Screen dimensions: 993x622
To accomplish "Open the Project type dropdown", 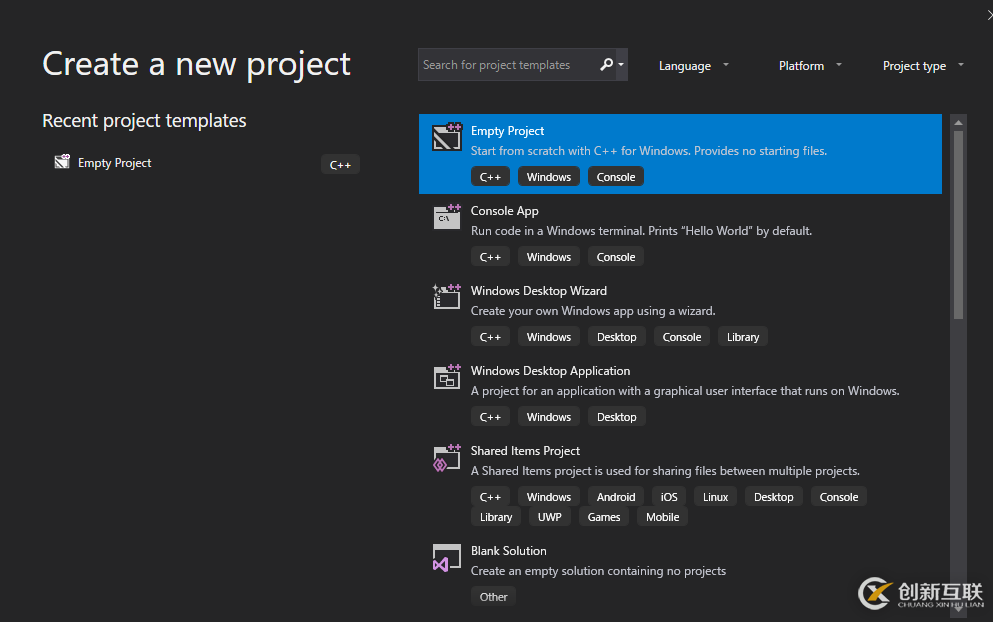I will pos(922,65).
